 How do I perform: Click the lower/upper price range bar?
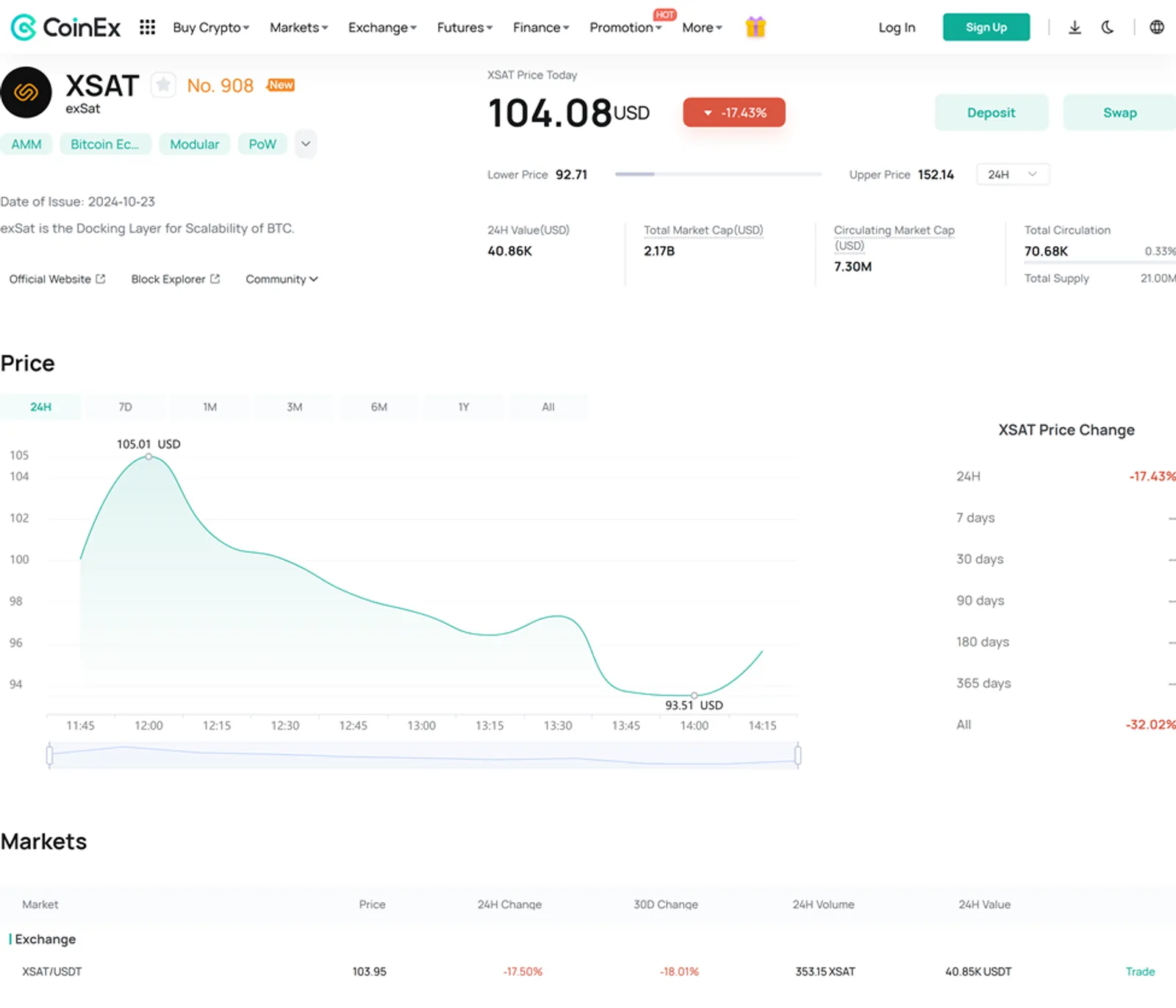point(718,174)
